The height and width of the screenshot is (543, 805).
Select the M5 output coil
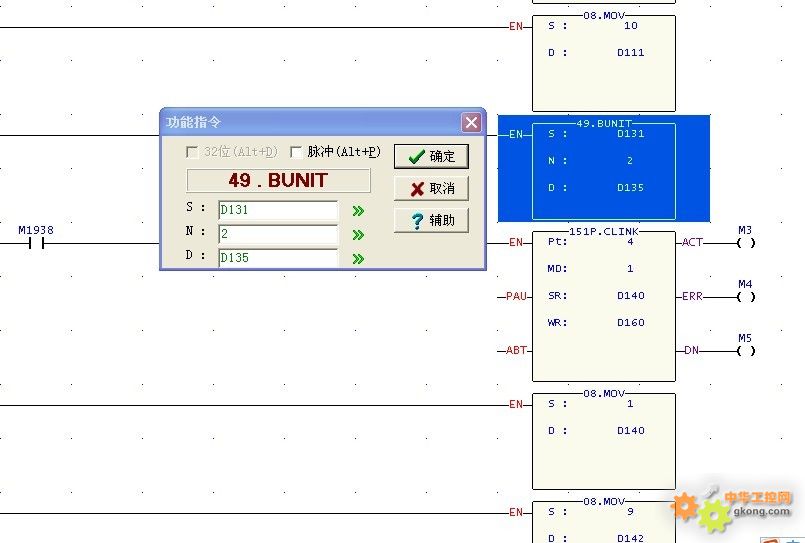pos(746,351)
